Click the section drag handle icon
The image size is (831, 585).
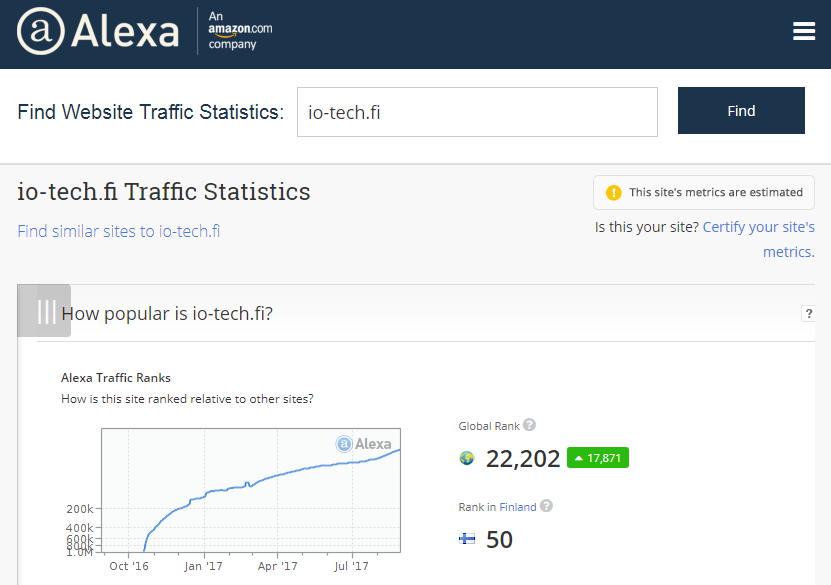44,311
